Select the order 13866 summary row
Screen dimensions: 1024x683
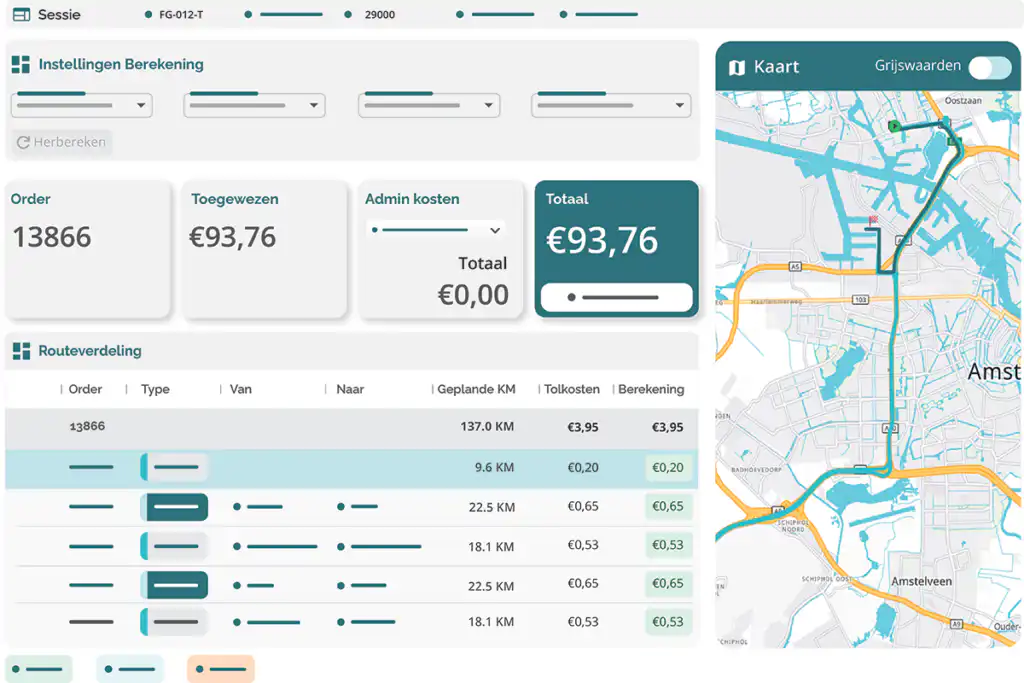(x=351, y=427)
